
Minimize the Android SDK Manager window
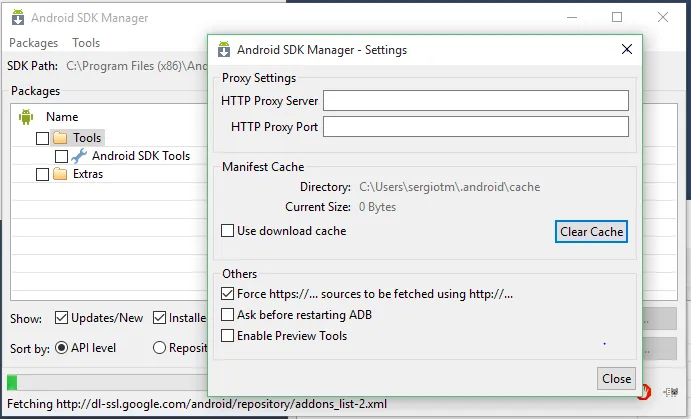tap(572, 17)
